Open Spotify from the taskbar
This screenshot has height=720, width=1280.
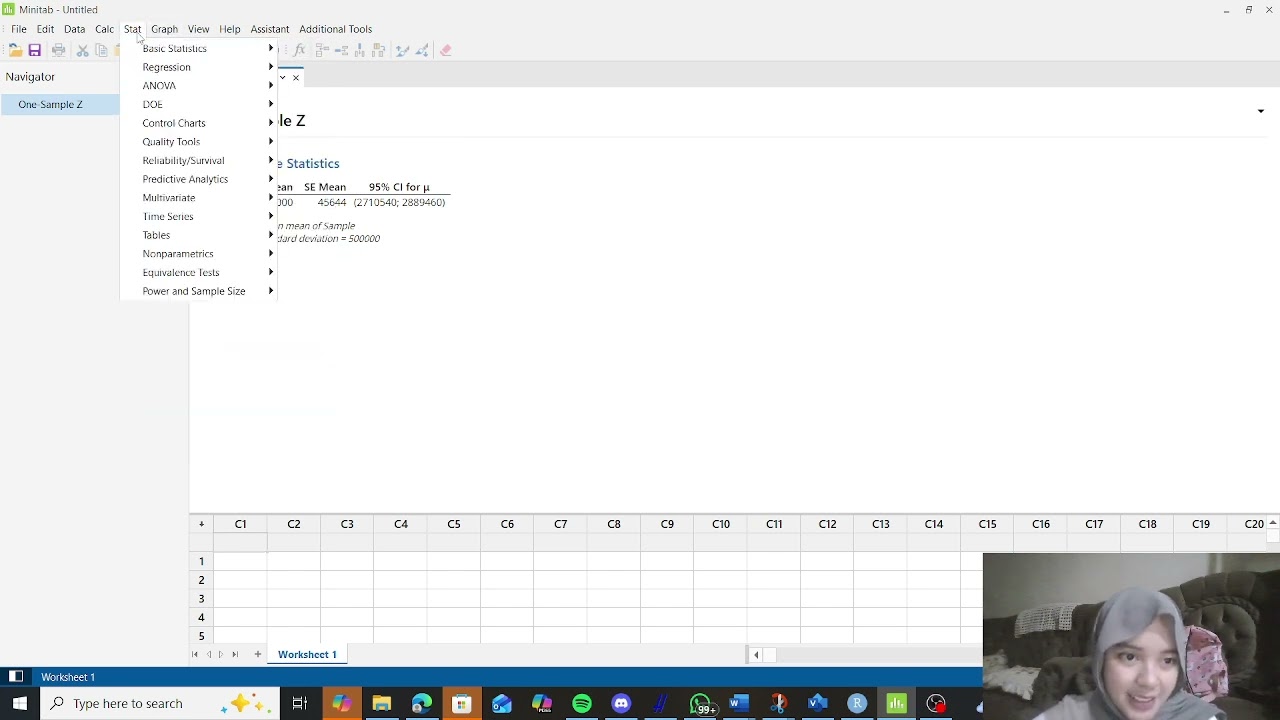pos(582,703)
